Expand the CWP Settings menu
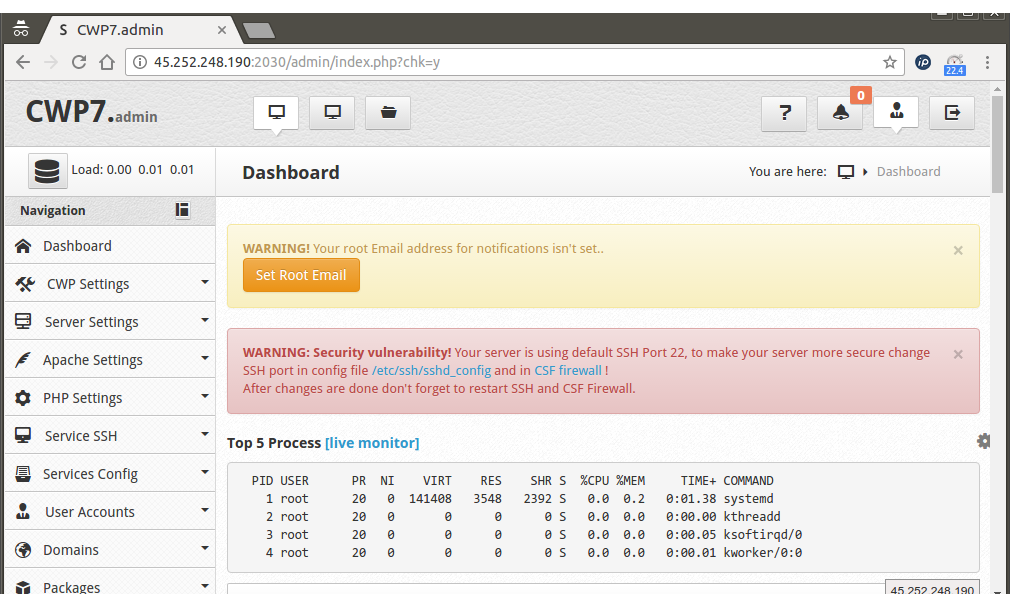This screenshot has height=607, width=1010. pyautogui.click(x=110, y=284)
